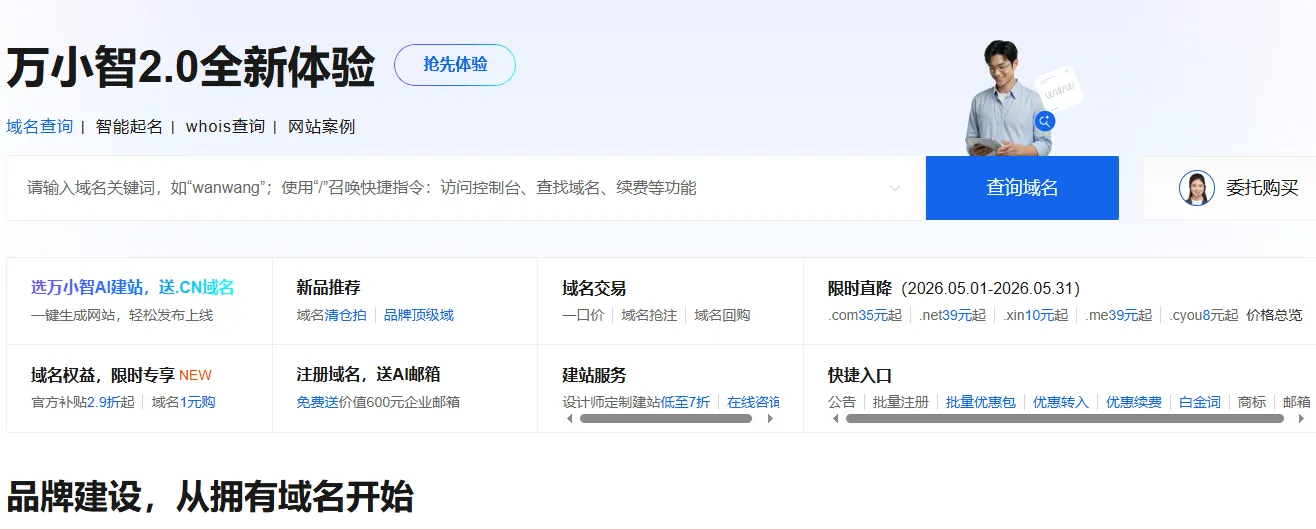Select .net39元起 offer
1316x529 pixels.
click(x=952, y=315)
